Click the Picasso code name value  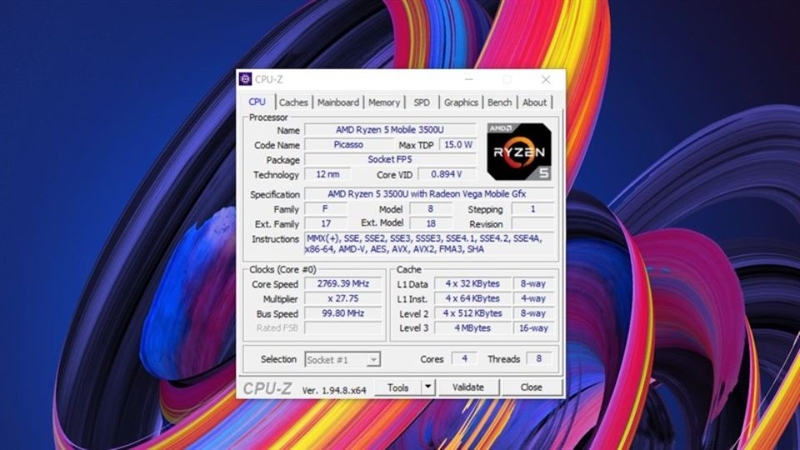tap(348, 145)
